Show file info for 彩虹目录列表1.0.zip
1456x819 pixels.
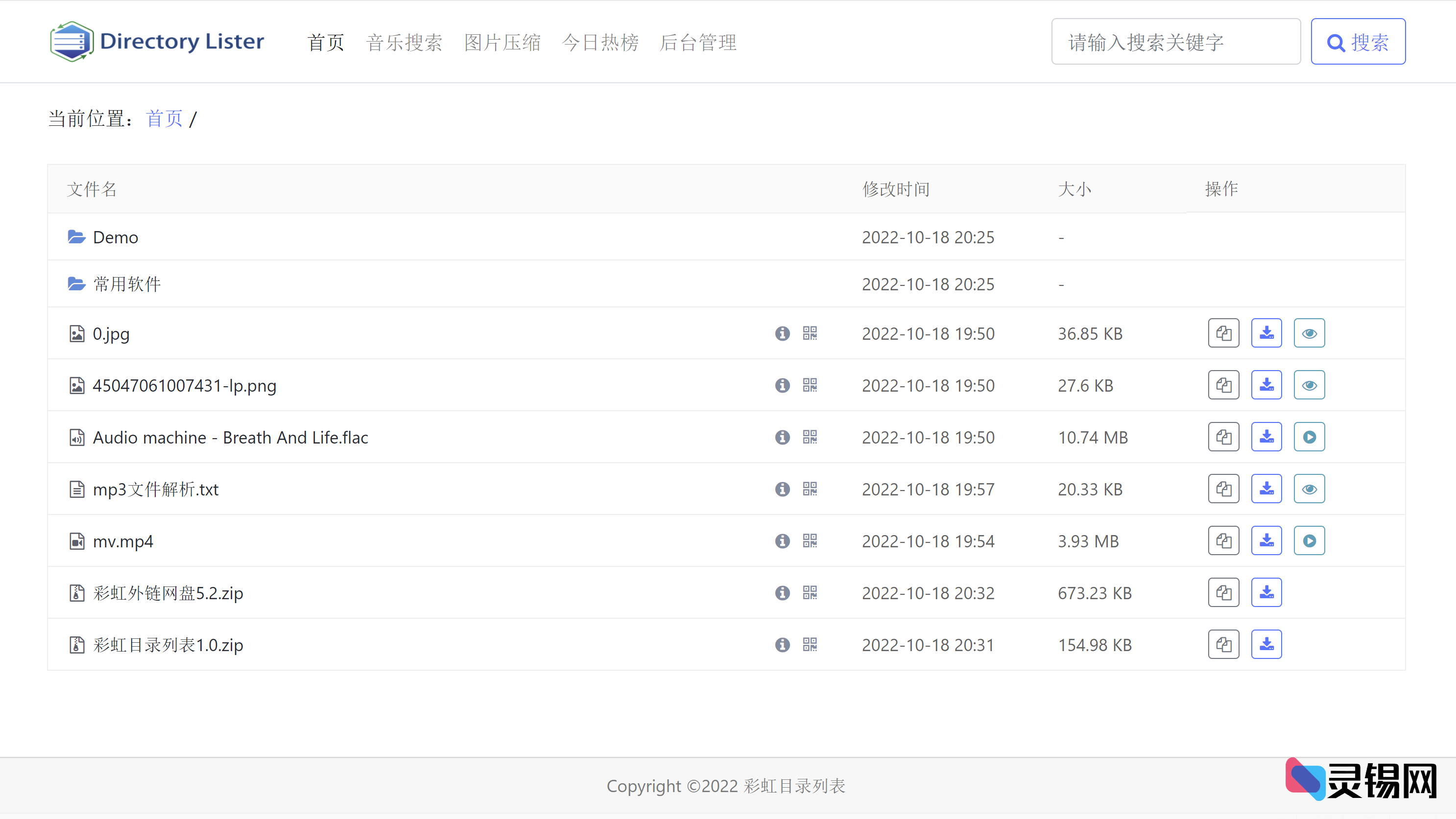point(782,644)
